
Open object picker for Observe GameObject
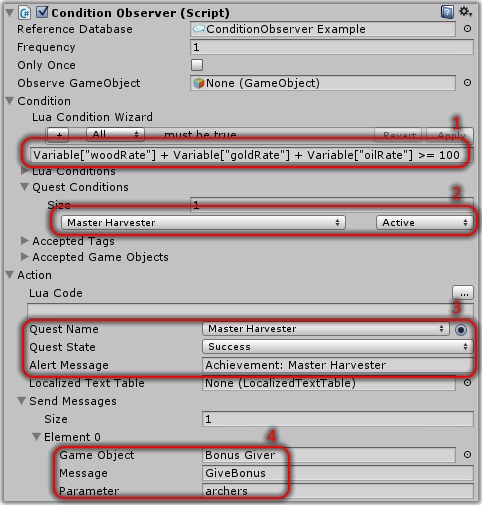[x=467, y=83]
